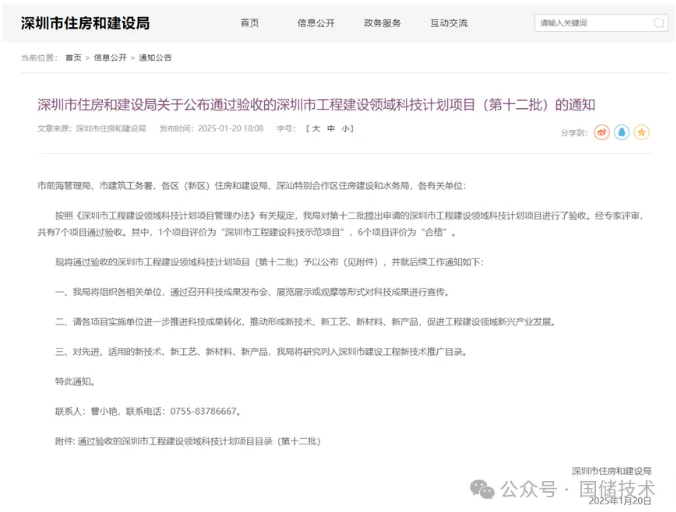Go to 首页 in the breadcrumb
Image resolution: width=676 pixels, height=512 pixels.
(x=73, y=58)
